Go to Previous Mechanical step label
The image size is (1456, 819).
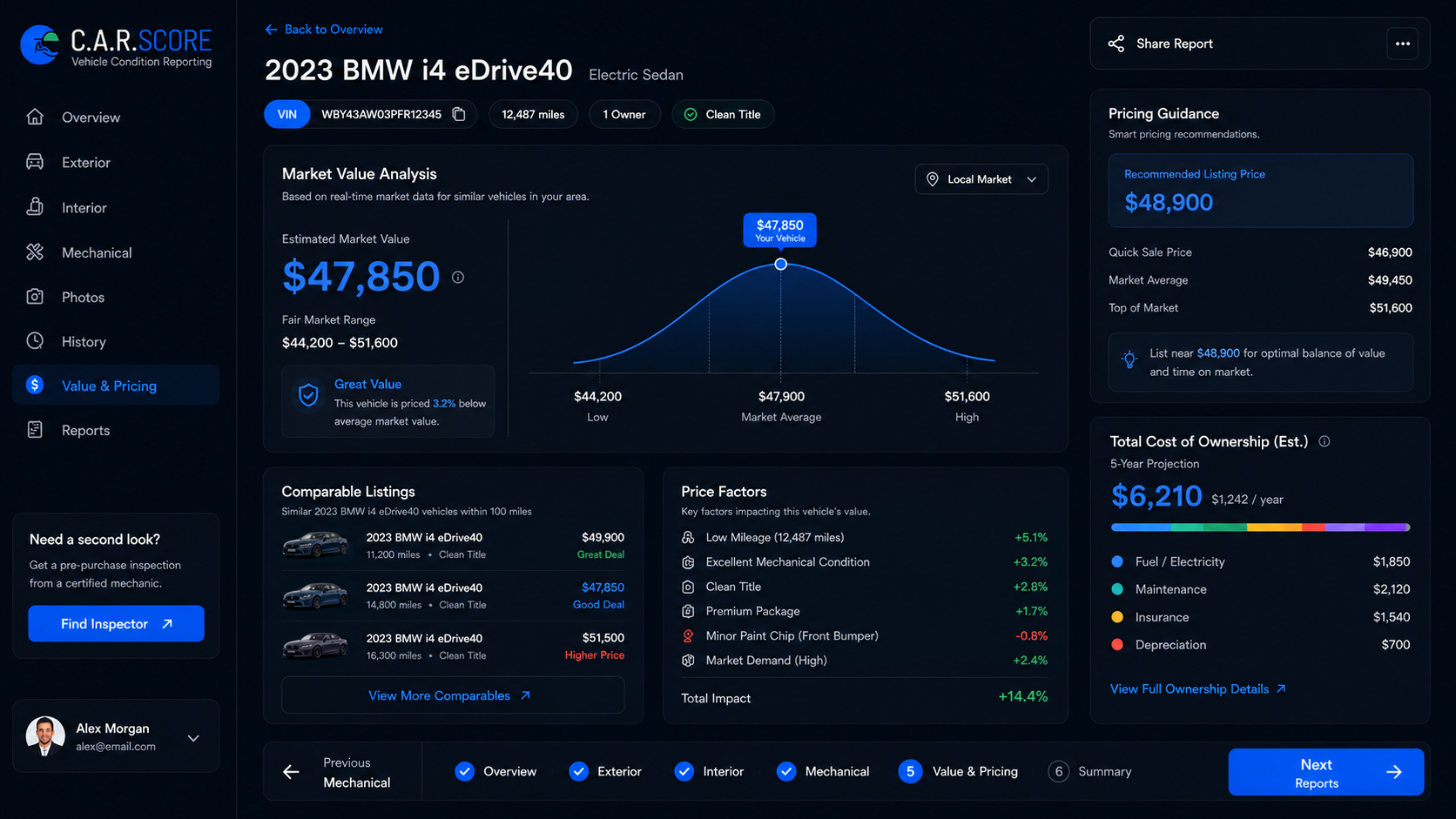click(356, 773)
